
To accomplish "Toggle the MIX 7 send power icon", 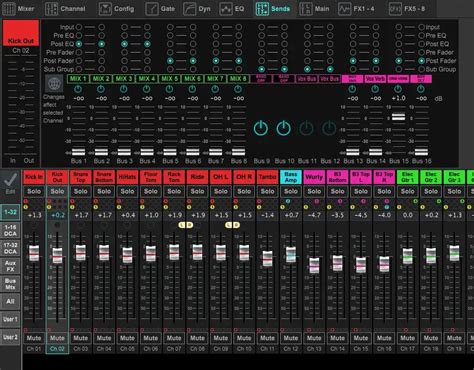I will pos(215,89).
